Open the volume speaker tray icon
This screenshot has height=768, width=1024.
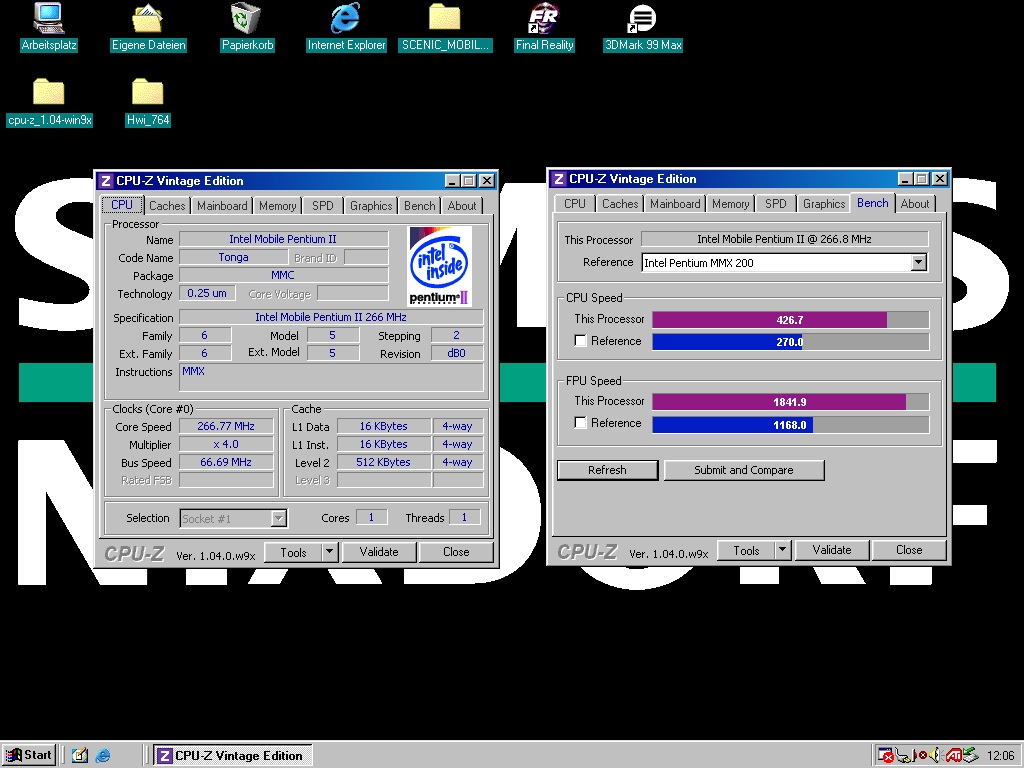coord(934,755)
